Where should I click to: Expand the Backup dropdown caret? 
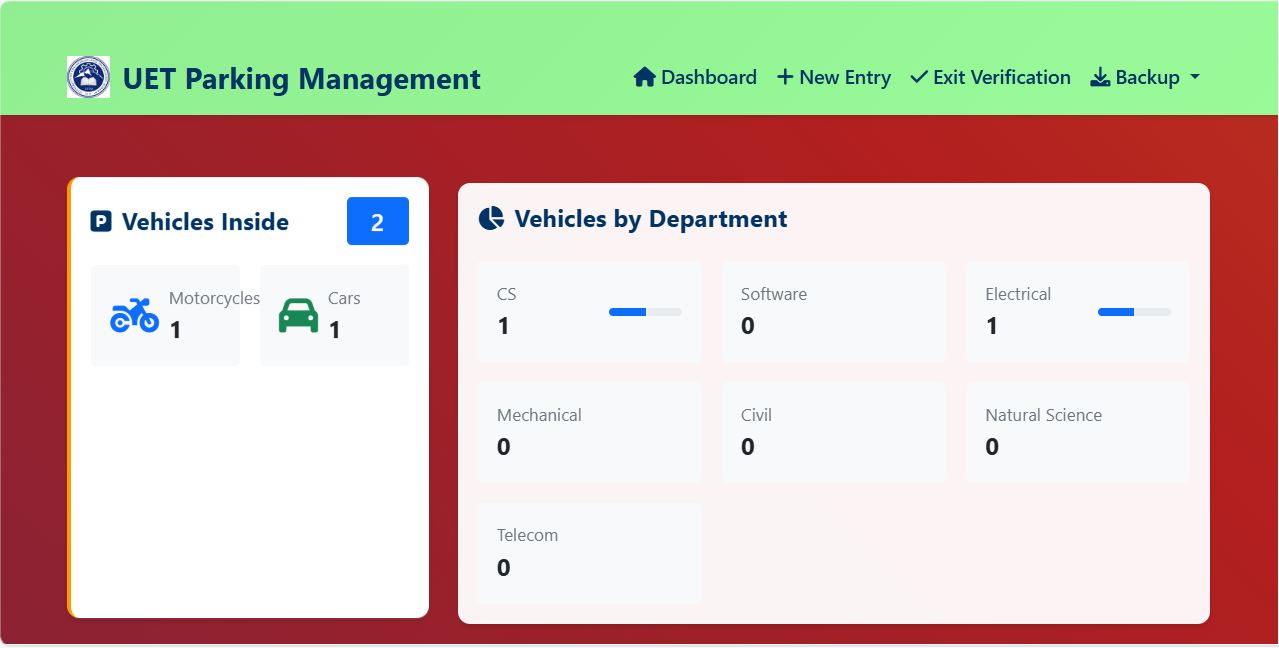[1195, 77]
